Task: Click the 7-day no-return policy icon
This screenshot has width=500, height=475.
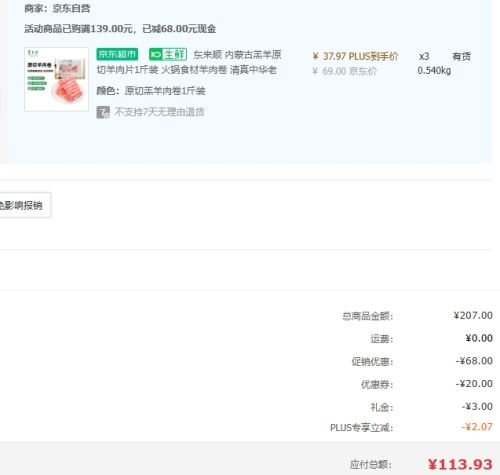Action: tap(103, 112)
